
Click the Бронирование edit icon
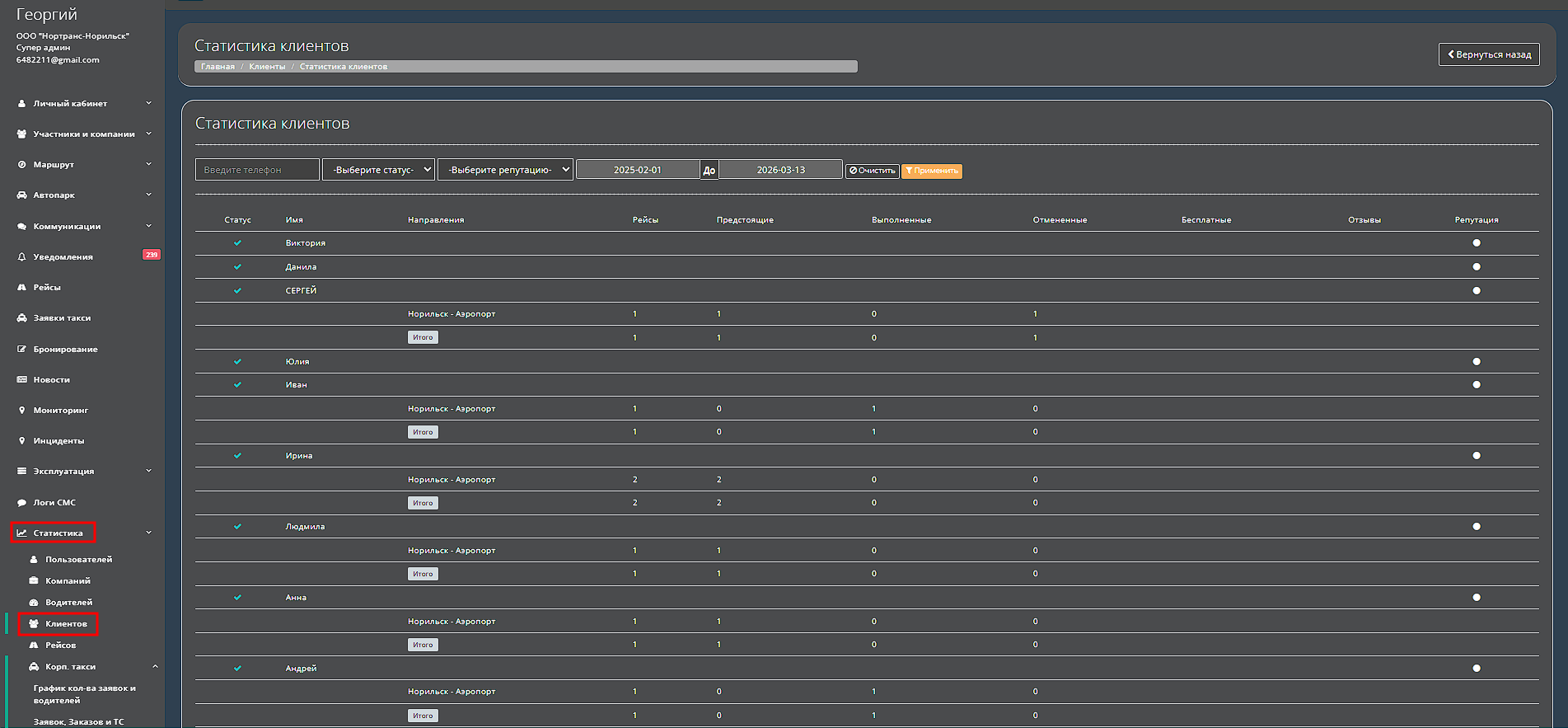point(21,350)
